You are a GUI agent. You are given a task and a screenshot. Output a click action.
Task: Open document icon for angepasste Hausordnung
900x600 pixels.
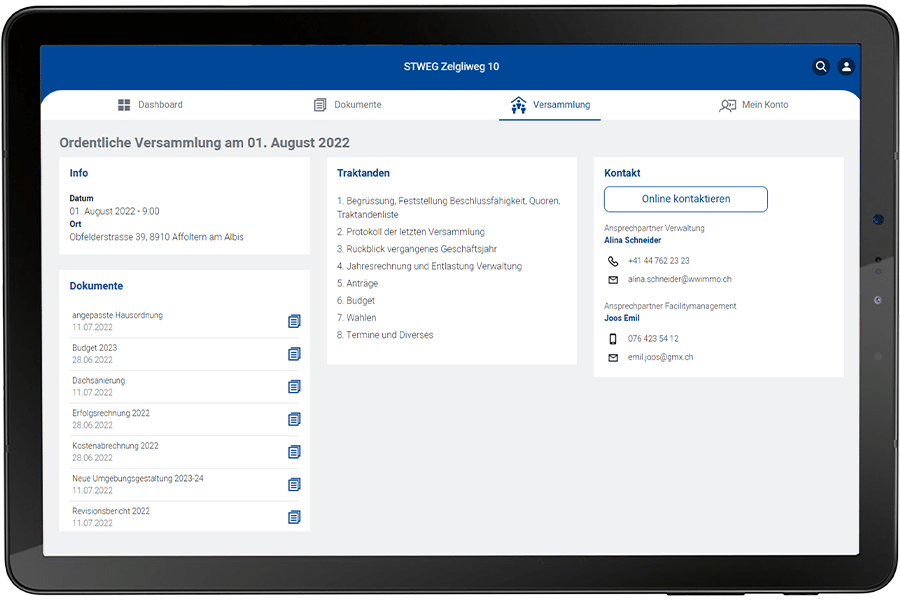[x=294, y=321]
